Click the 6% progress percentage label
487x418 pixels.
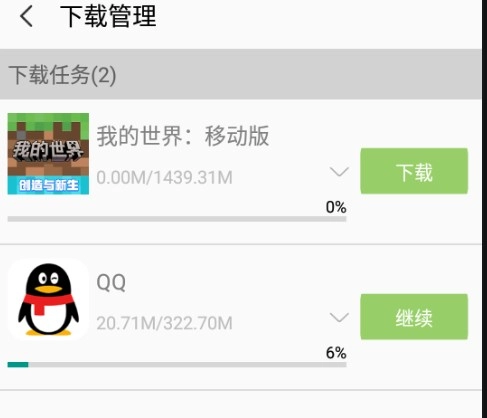(336, 353)
